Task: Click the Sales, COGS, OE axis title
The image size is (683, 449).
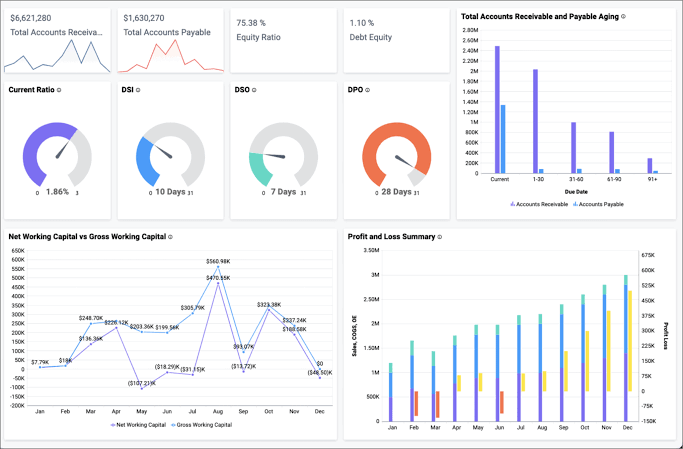Action: coord(354,336)
